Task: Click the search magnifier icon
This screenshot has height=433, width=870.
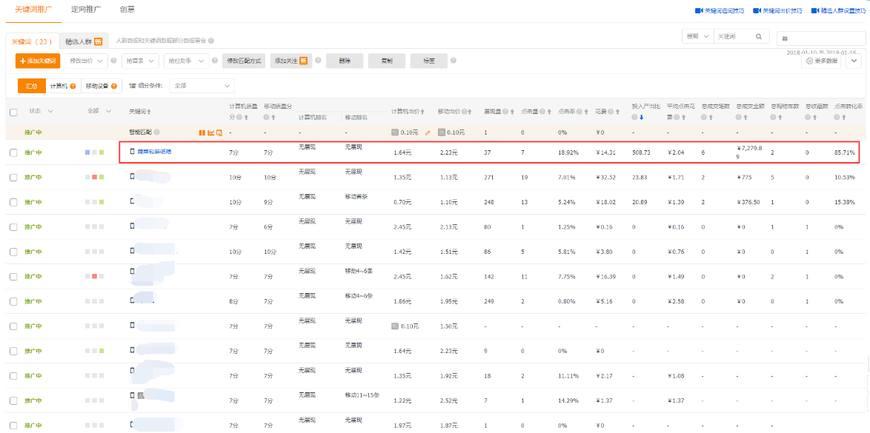Action: 758,37
